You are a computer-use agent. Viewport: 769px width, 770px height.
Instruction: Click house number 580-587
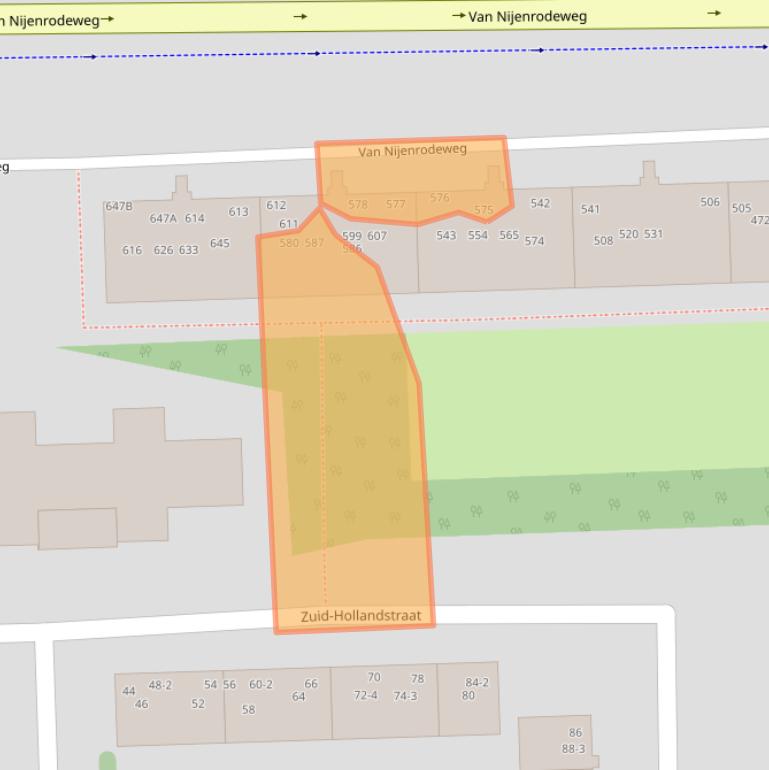tap(302, 243)
